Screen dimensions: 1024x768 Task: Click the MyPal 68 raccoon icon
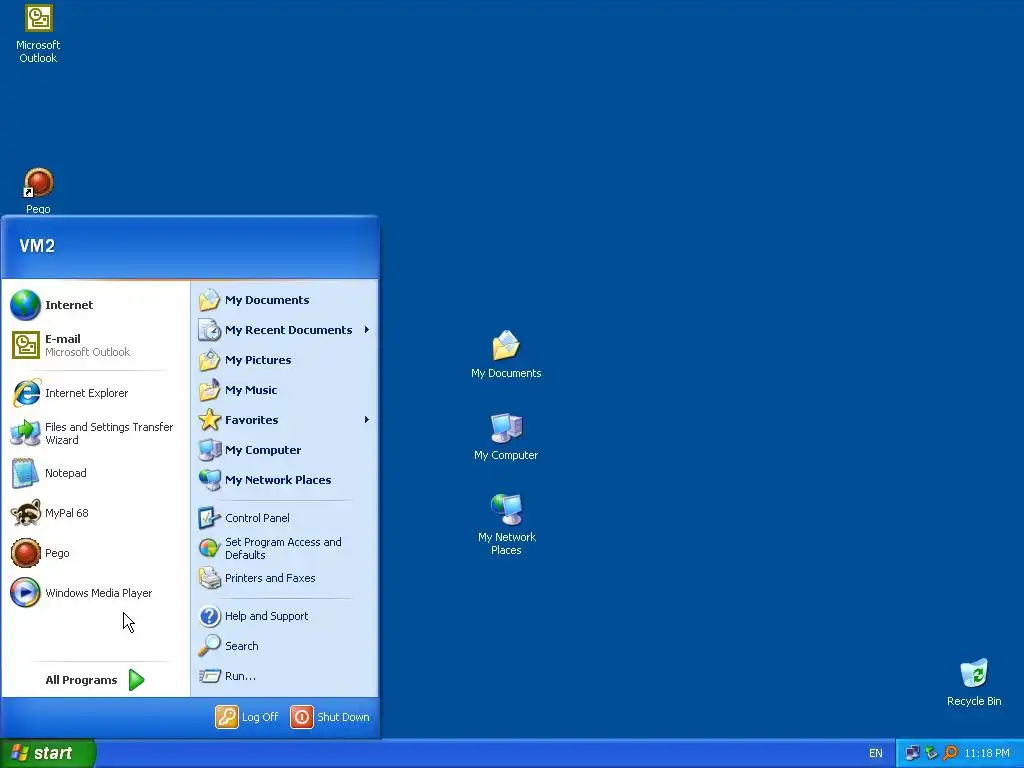[x=25, y=513]
